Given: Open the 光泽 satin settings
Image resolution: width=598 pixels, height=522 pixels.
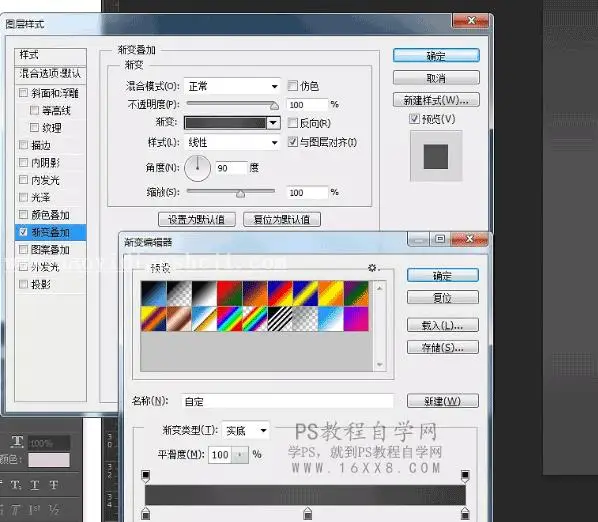Looking at the screenshot, I should (x=41, y=198).
